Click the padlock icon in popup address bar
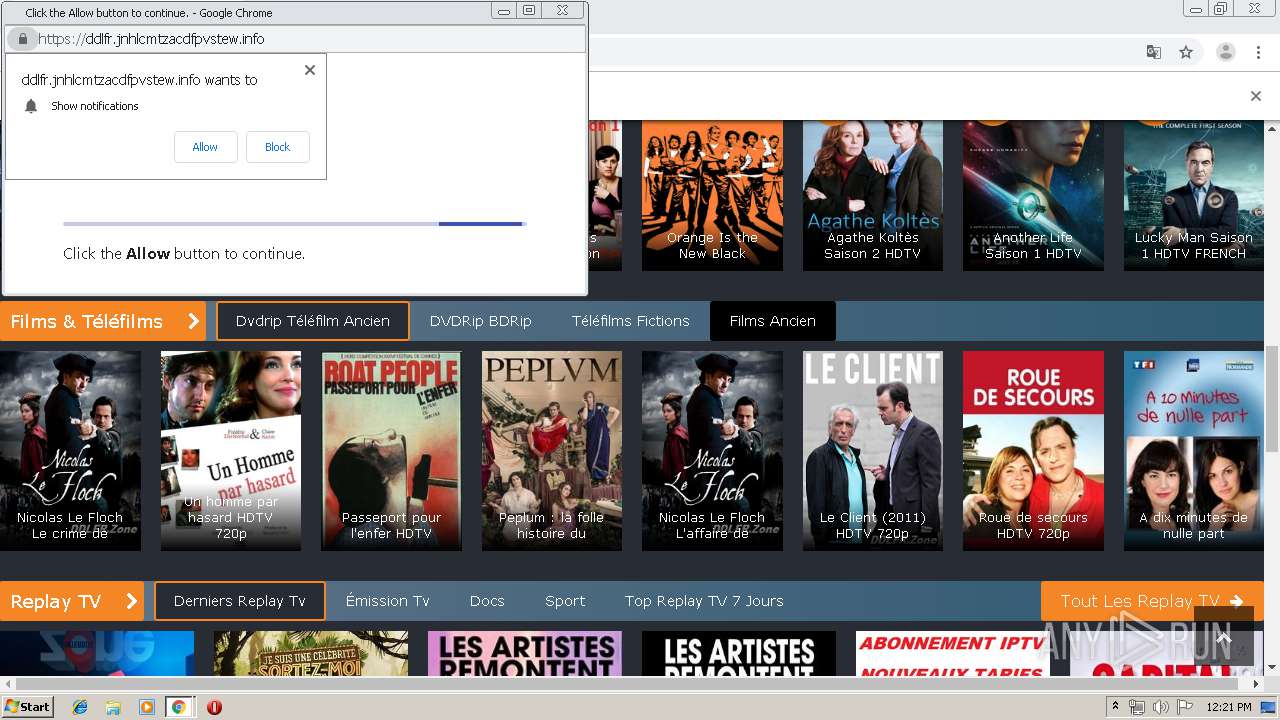 [23, 39]
